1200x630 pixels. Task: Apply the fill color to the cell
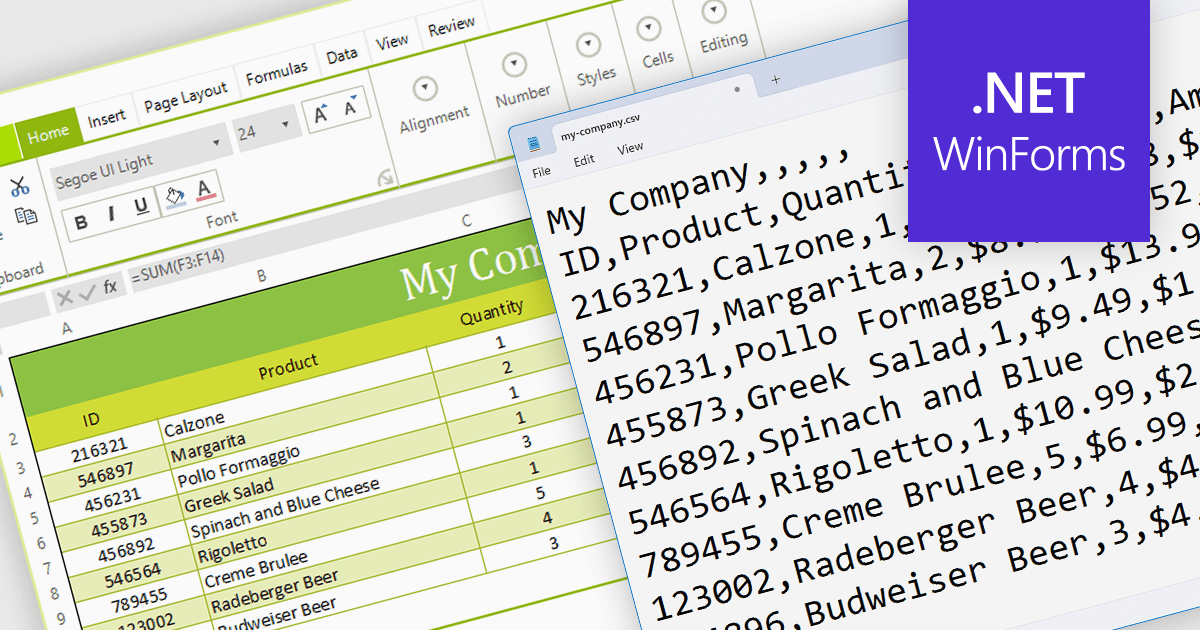(x=174, y=195)
